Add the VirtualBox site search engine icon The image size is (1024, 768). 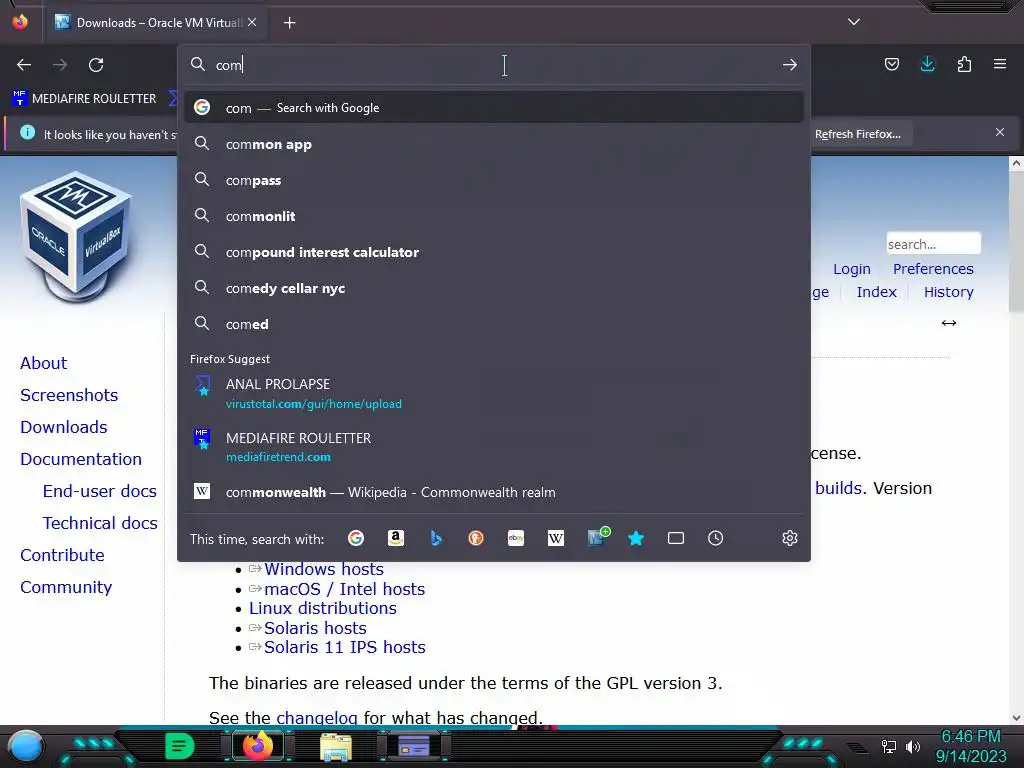pyautogui.click(x=597, y=537)
